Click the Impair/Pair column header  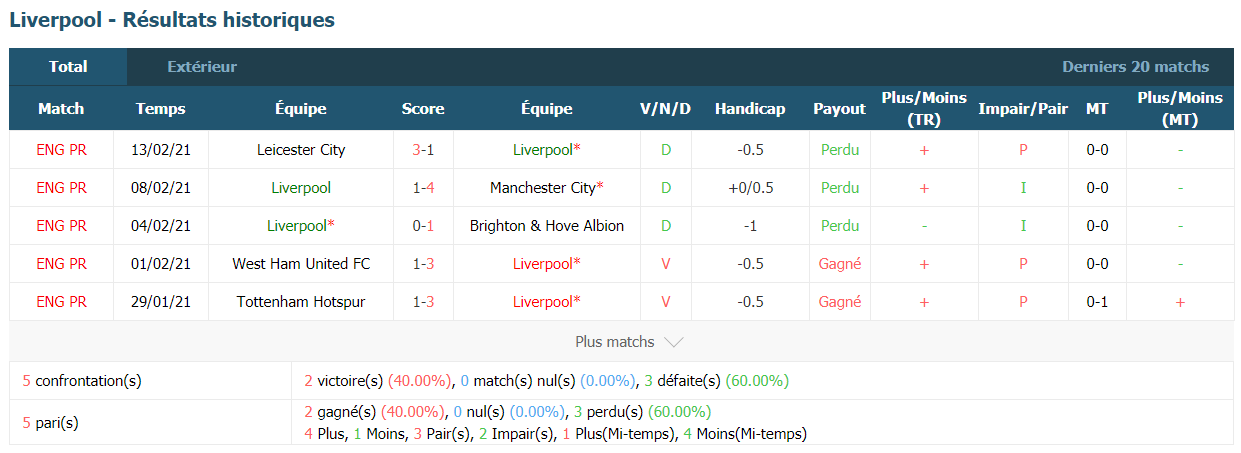pyautogui.click(x=1023, y=109)
